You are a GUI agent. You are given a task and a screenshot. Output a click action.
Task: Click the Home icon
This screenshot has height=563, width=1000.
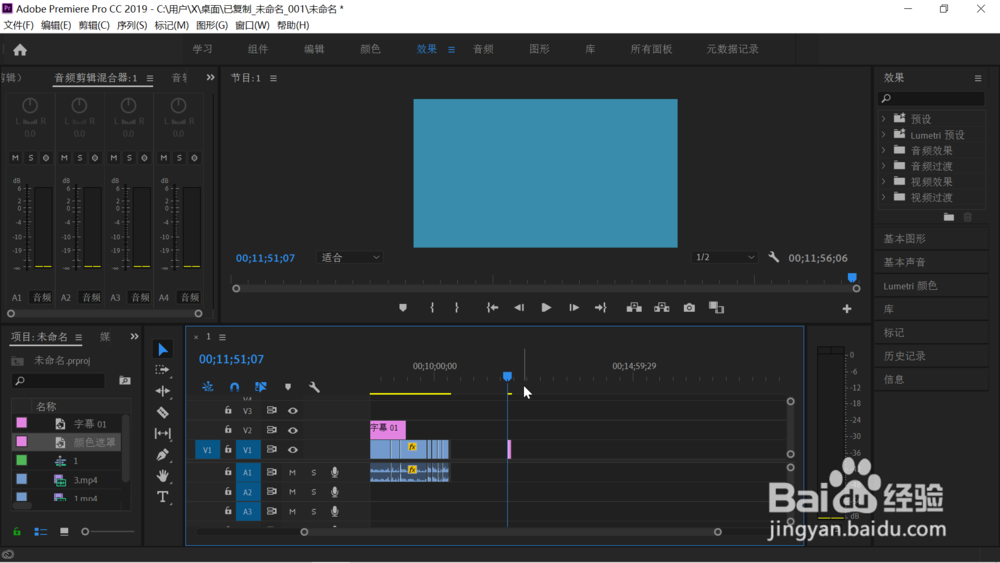[20, 50]
